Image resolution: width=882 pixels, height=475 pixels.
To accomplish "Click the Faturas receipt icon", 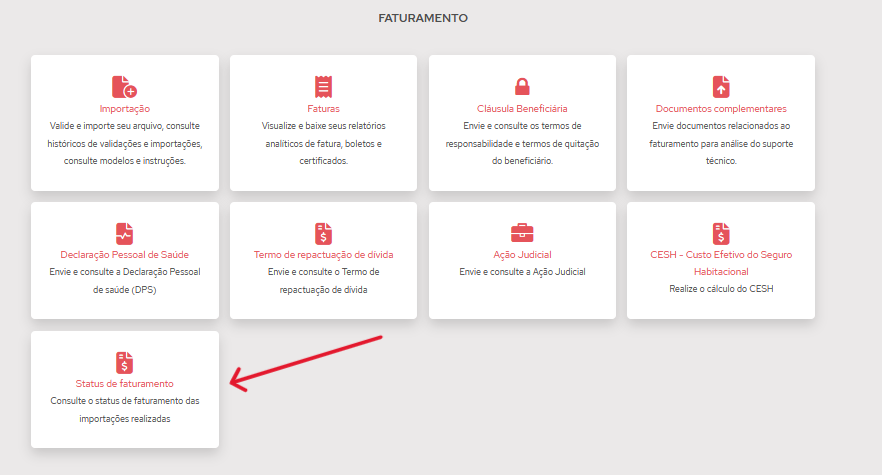I will click(x=323, y=87).
